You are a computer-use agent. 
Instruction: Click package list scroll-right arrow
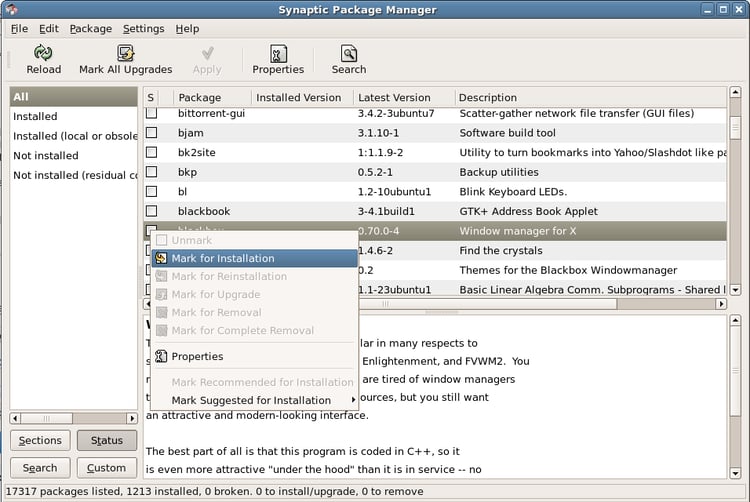[721, 304]
